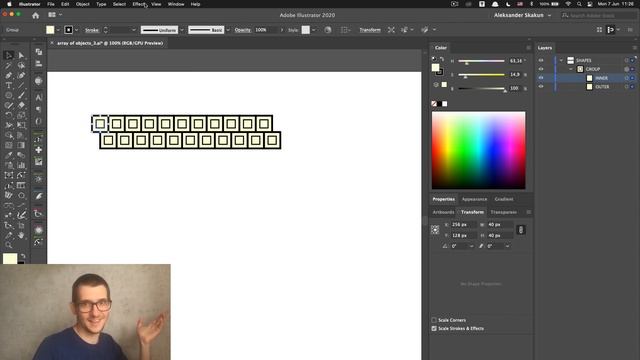Toggle visibility of the OUTER object
Screen dimensions: 640x360
click(x=541, y=87)
